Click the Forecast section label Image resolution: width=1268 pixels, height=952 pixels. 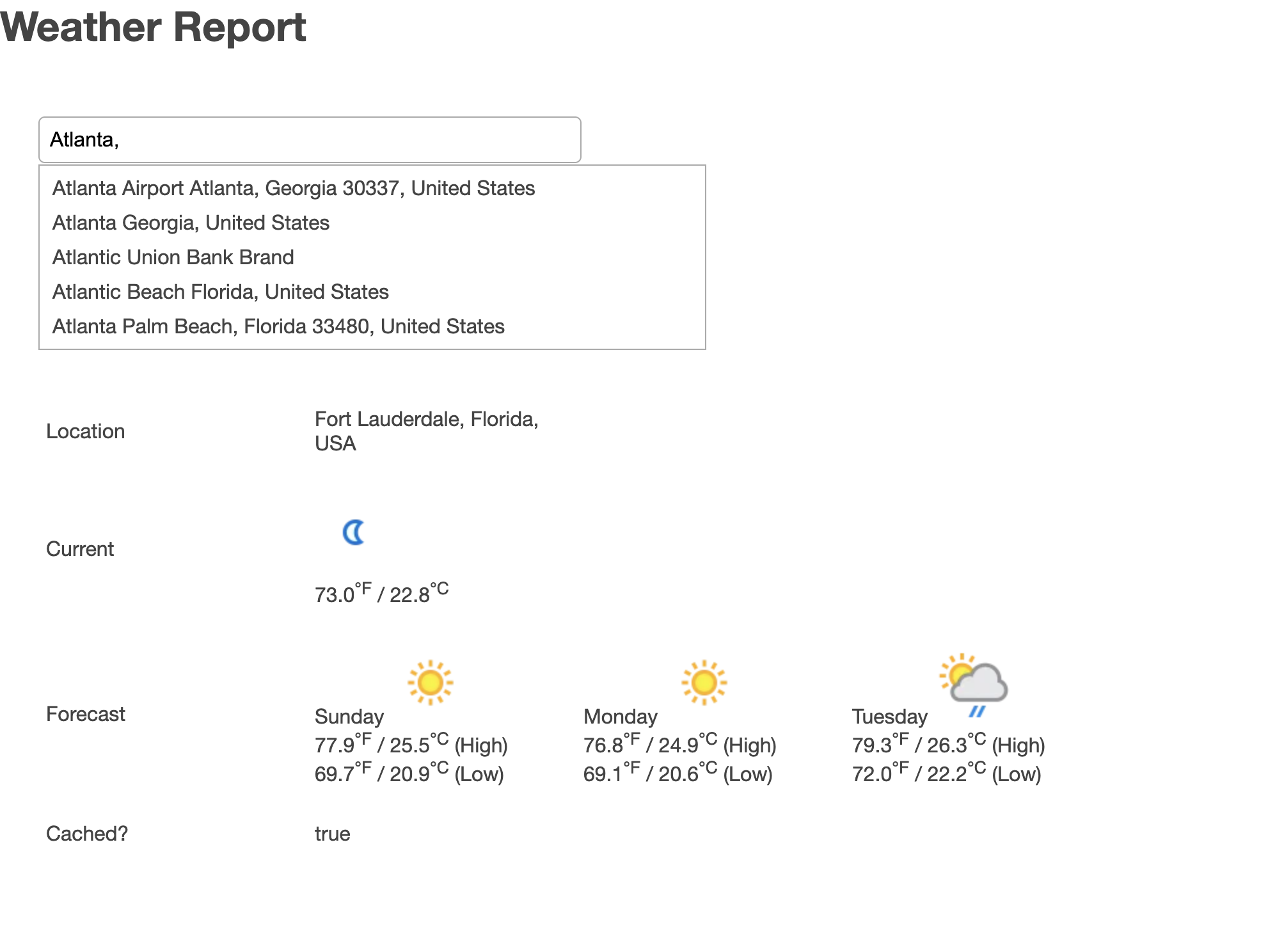(x=85, y=713)
